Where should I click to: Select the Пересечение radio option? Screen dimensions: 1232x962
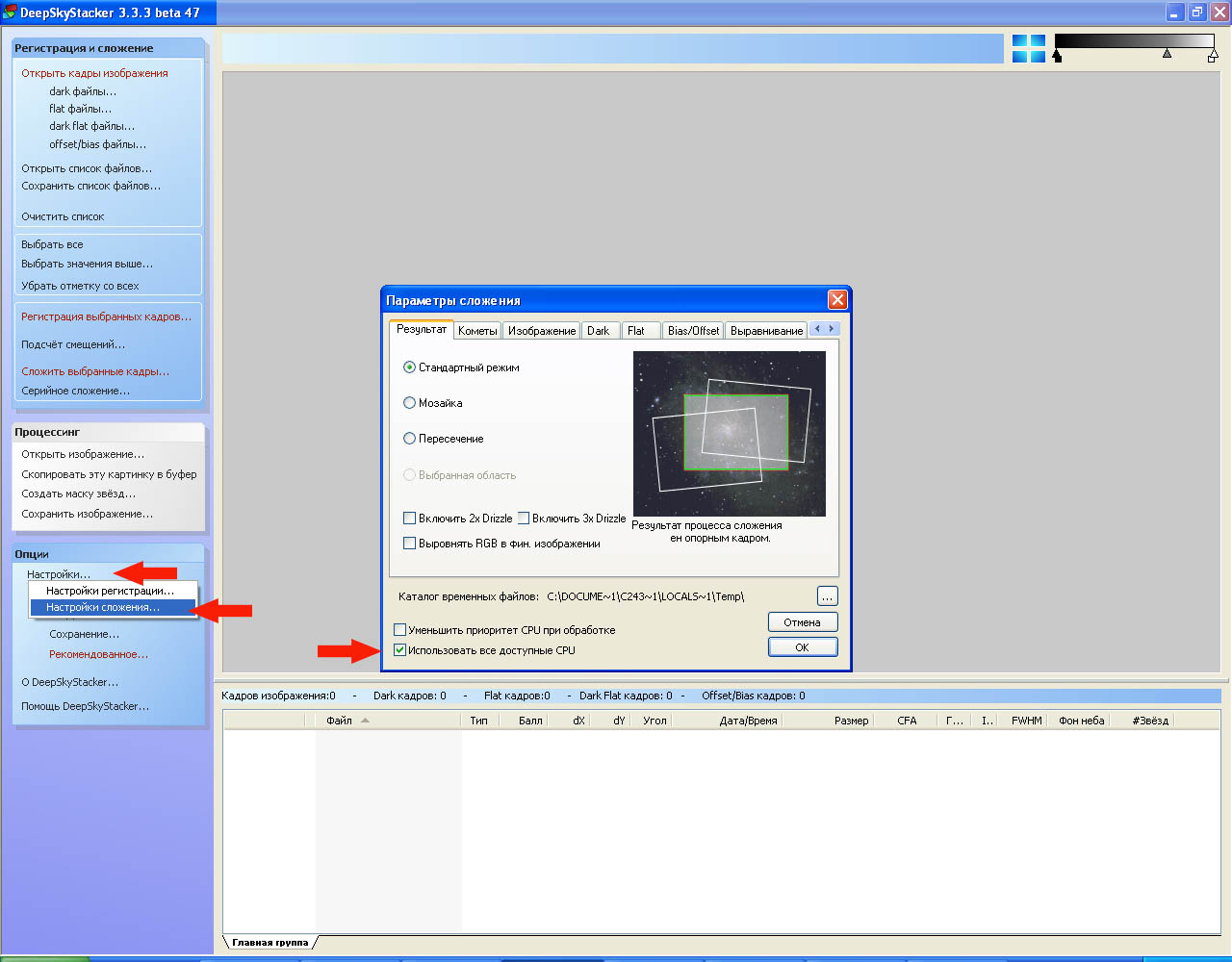[x=410, y=439]
